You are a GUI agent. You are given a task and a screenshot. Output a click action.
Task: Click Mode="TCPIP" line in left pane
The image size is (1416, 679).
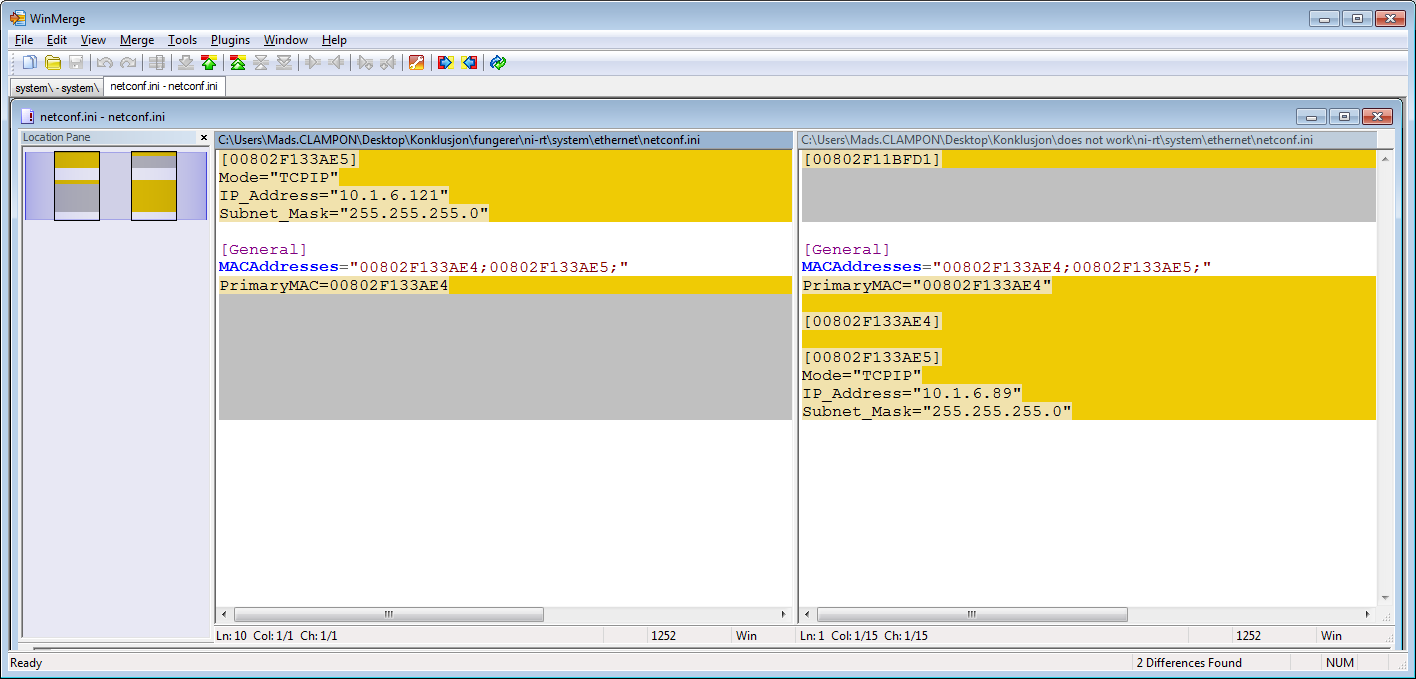pos(279,177)
